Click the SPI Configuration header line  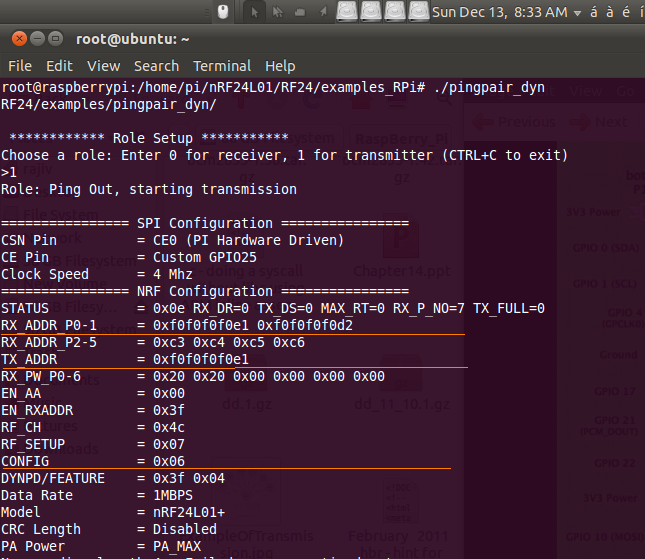pyautogui.click(x=205, y=223)
